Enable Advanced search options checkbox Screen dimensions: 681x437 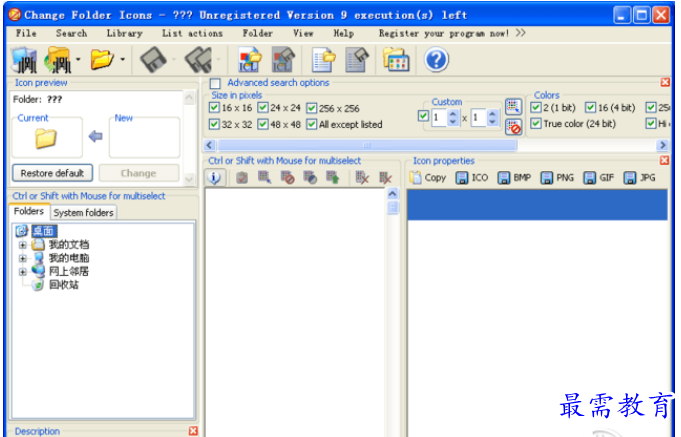[x=216, y=83]
